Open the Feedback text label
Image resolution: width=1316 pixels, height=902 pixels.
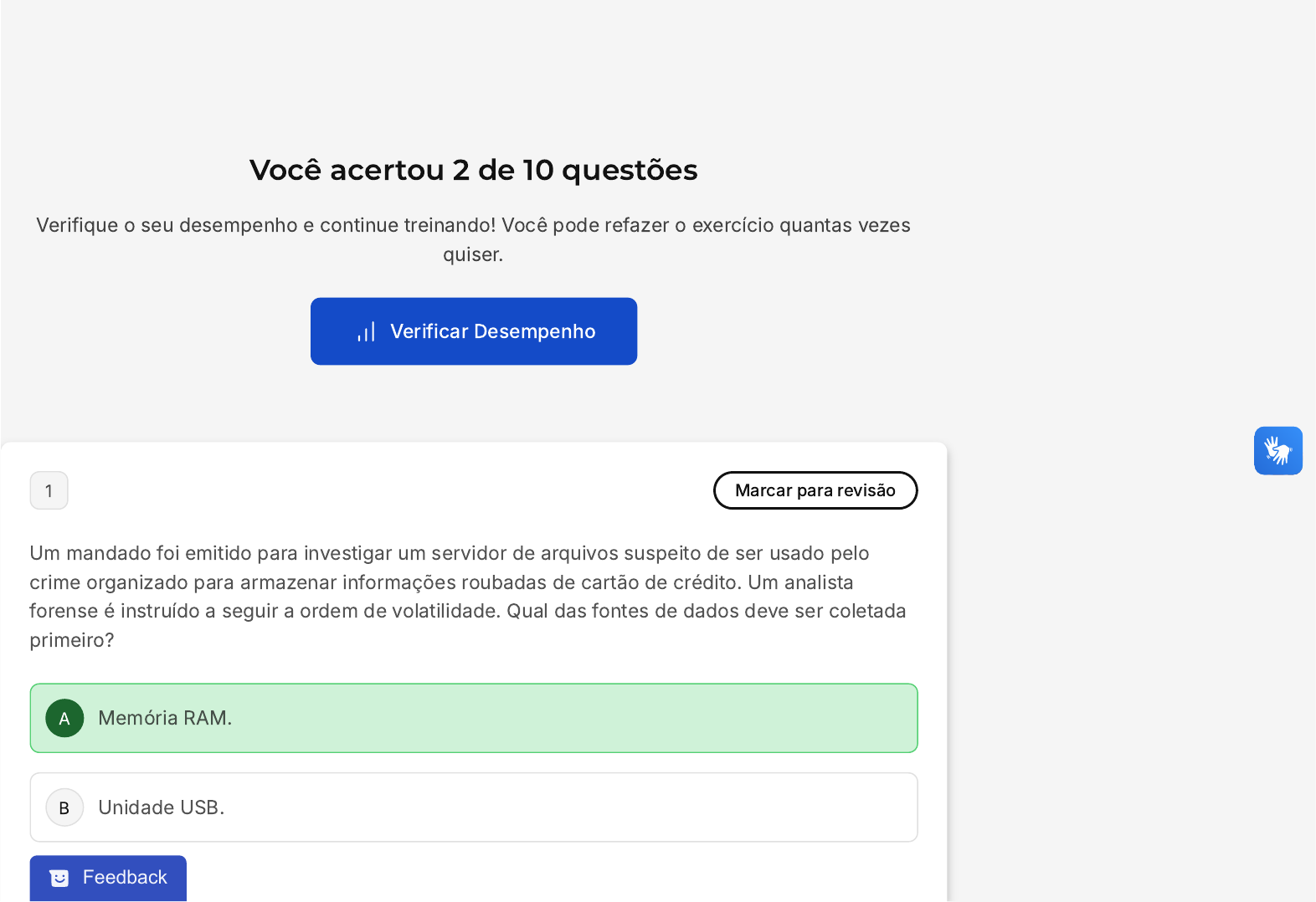(x=125, y=877)
